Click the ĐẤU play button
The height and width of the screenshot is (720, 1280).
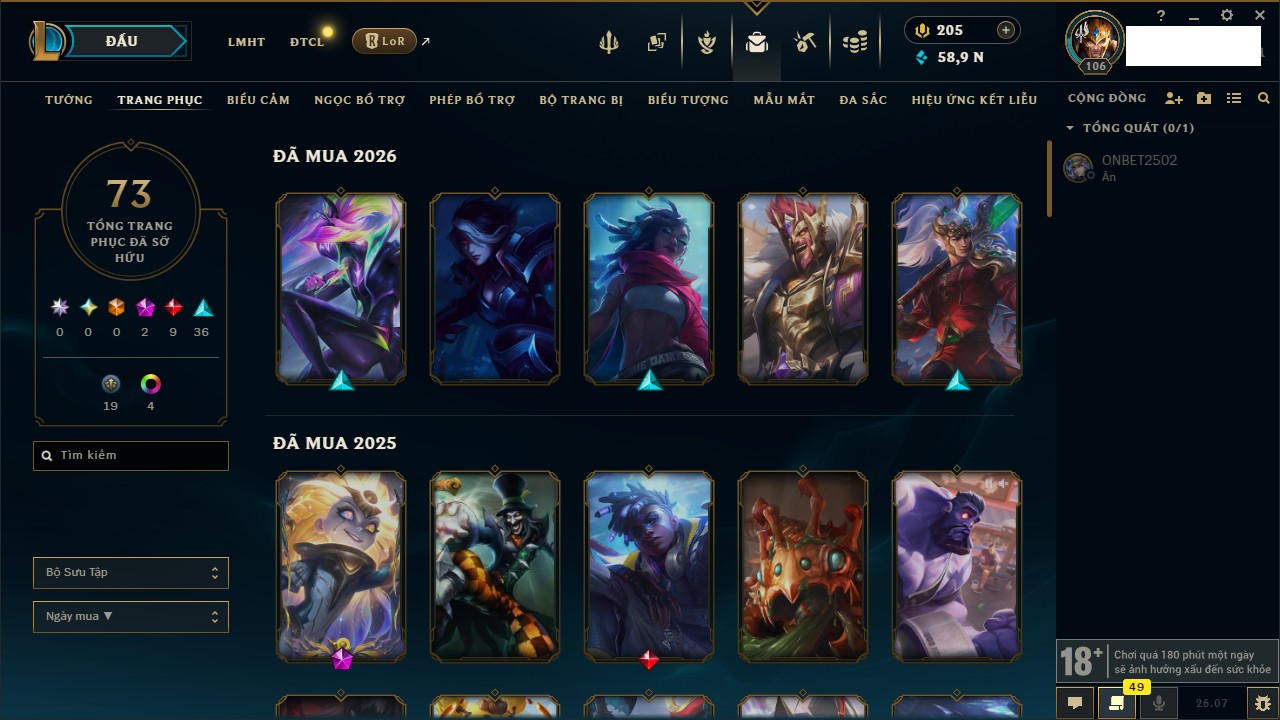point(122,41)
